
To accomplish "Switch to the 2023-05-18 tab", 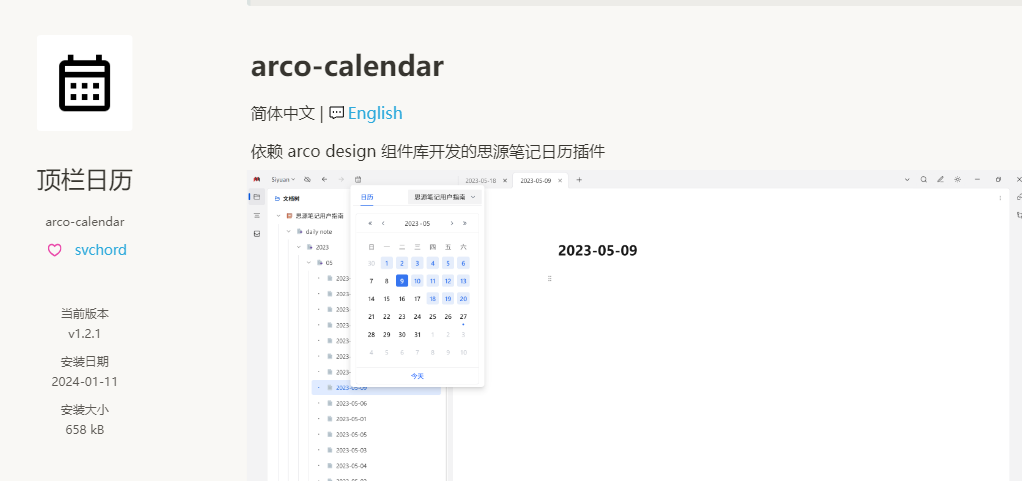I will point(481,180).
